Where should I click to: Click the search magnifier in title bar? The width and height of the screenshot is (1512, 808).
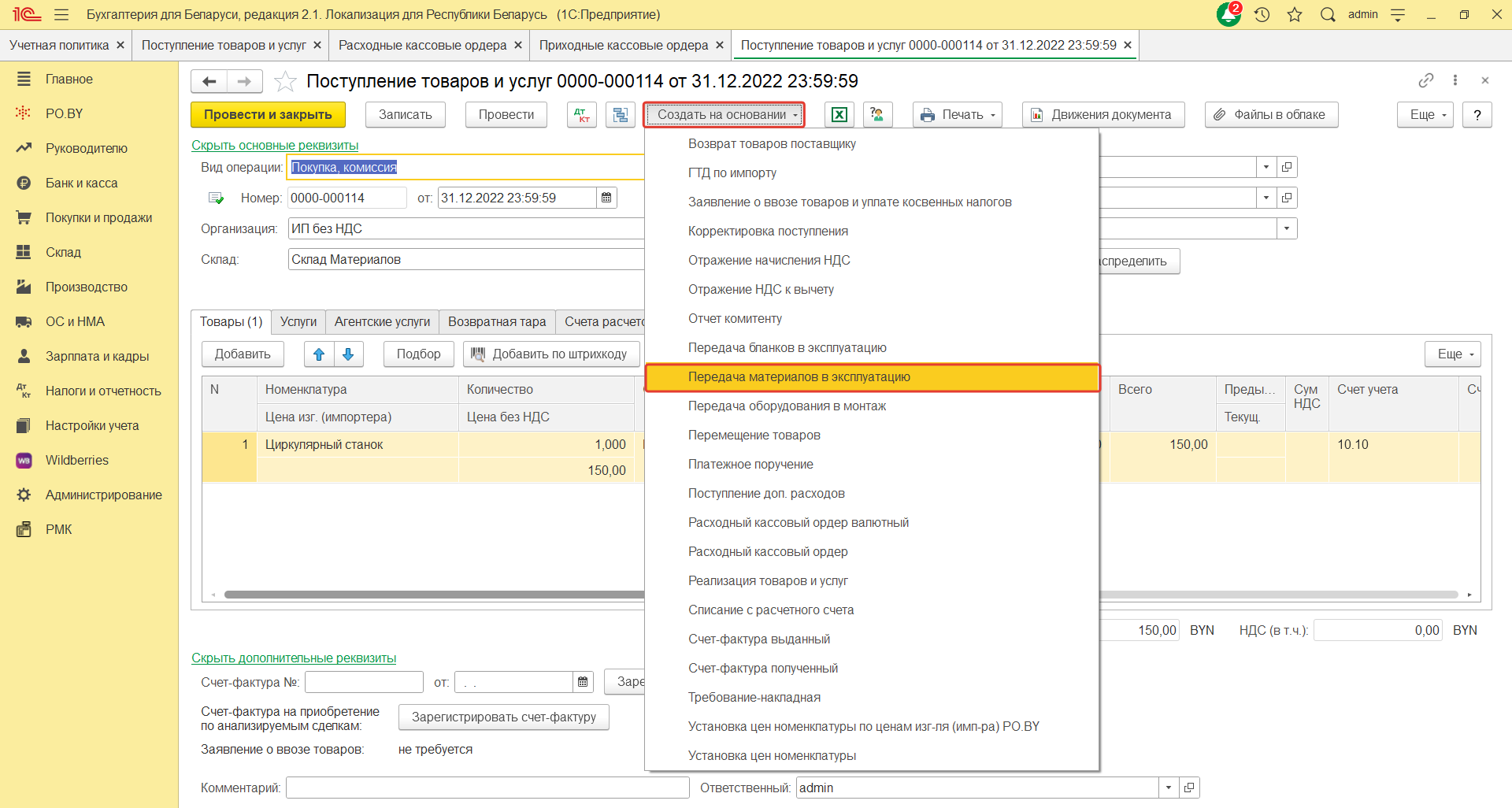(x=1328, y=14)
